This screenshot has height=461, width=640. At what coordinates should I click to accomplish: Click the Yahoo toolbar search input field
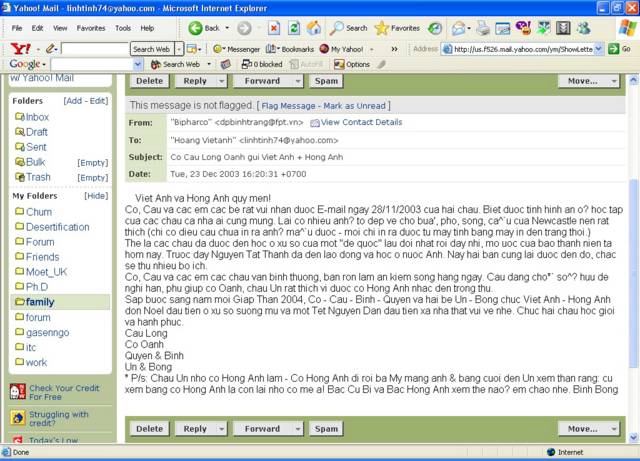(95, 49)
